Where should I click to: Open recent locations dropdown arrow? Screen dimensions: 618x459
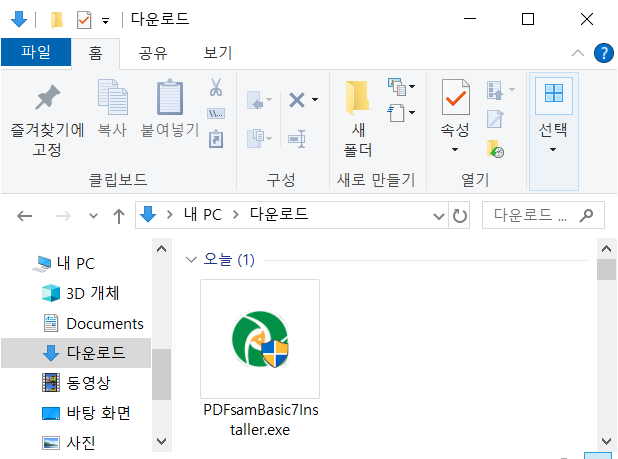point(93,216)
